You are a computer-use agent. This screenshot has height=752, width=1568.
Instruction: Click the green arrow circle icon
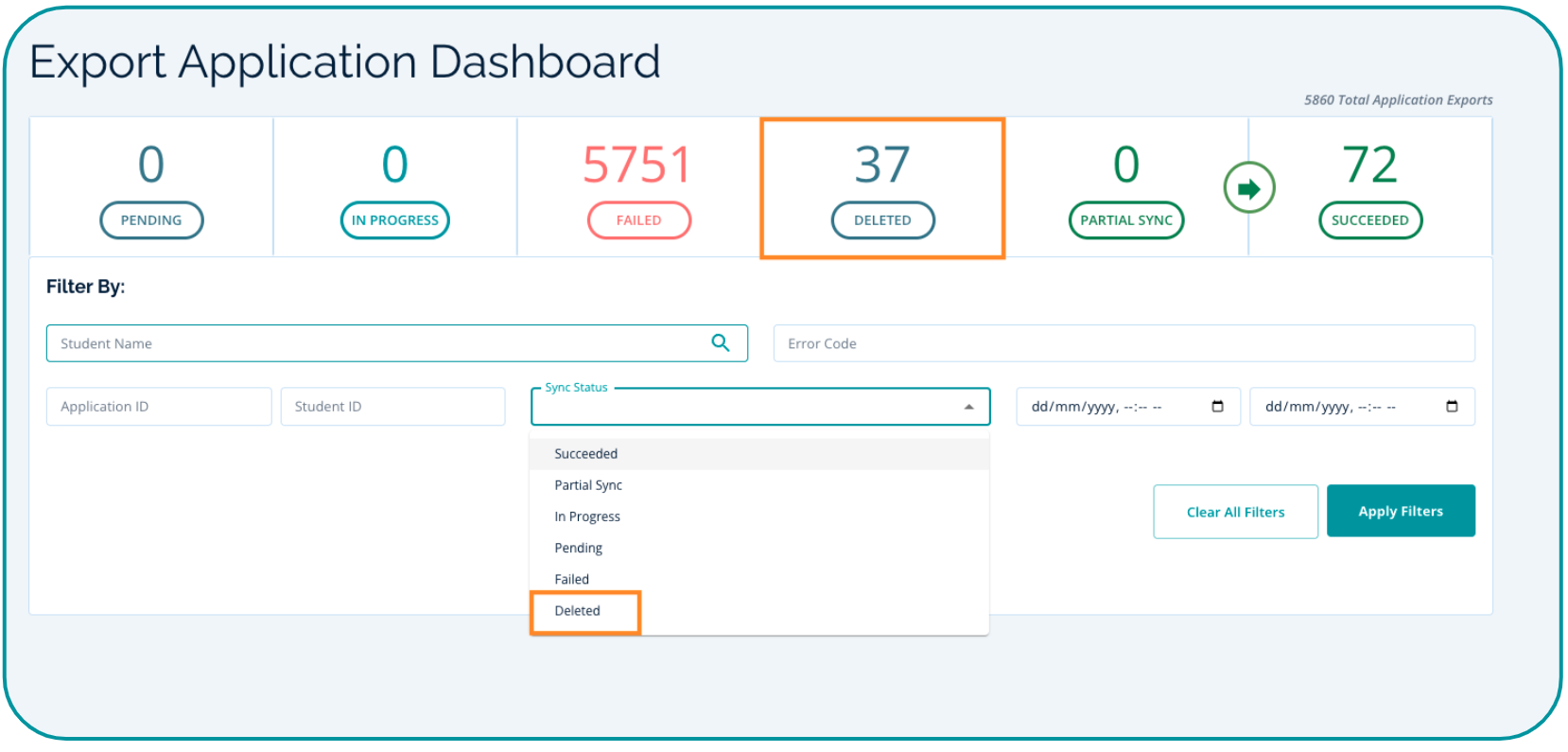(x=1248, y=188)
